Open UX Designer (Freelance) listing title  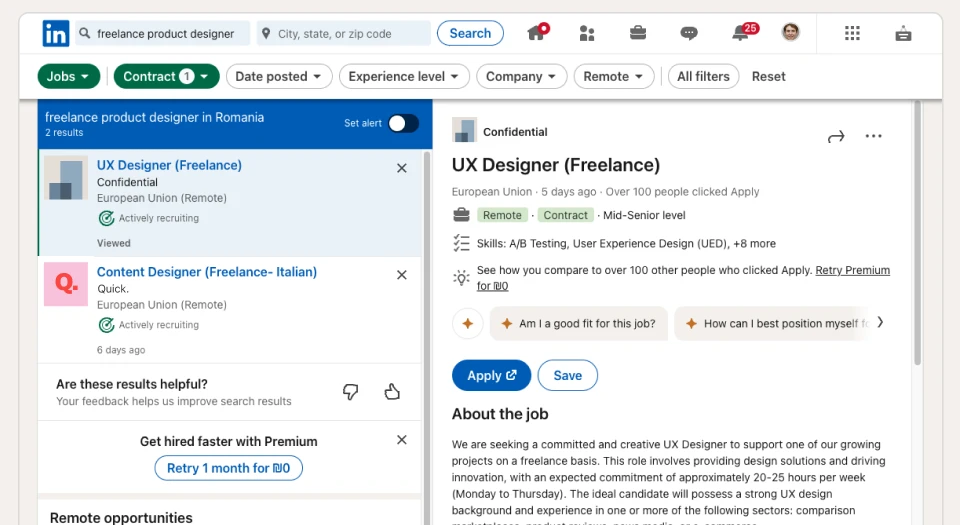(x=169, y=165)
